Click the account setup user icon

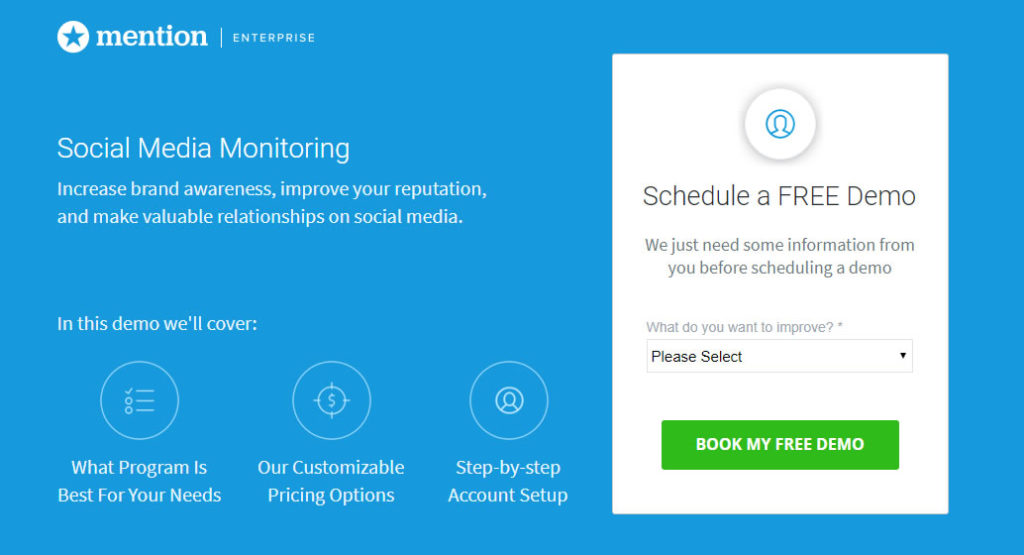(x=509, y=400)
